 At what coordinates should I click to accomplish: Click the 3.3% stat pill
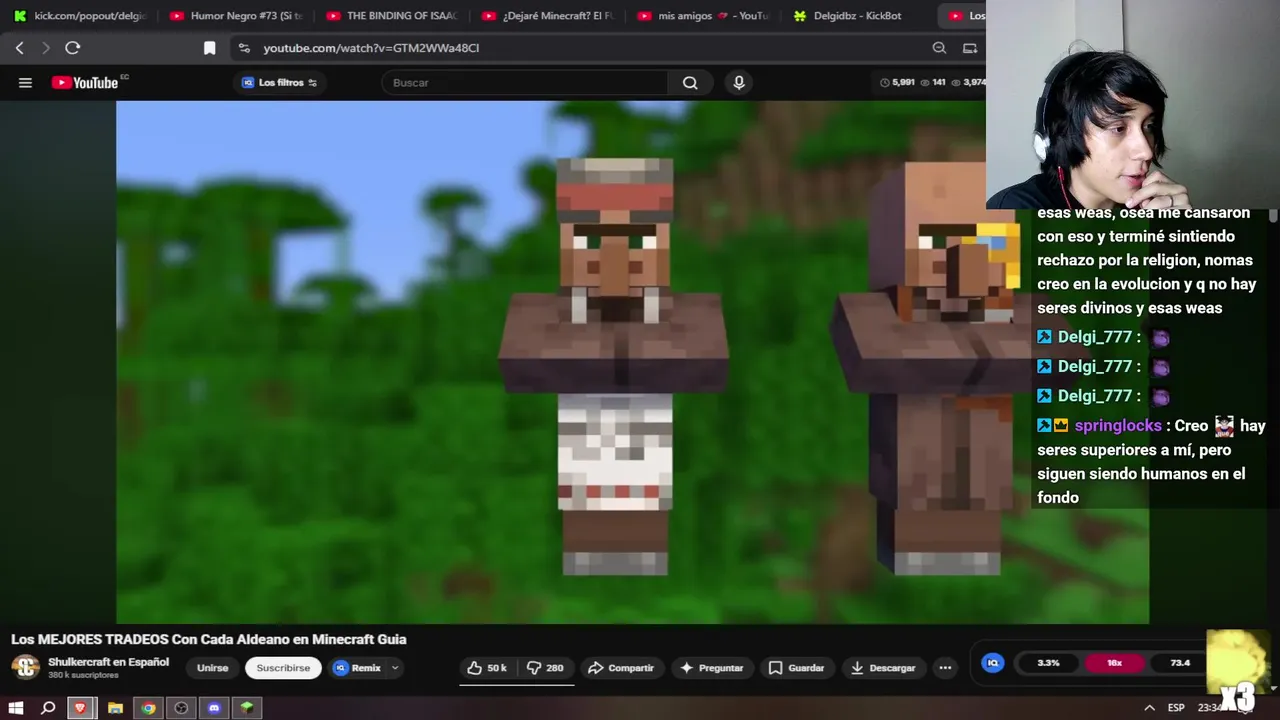coord(1048,663)
